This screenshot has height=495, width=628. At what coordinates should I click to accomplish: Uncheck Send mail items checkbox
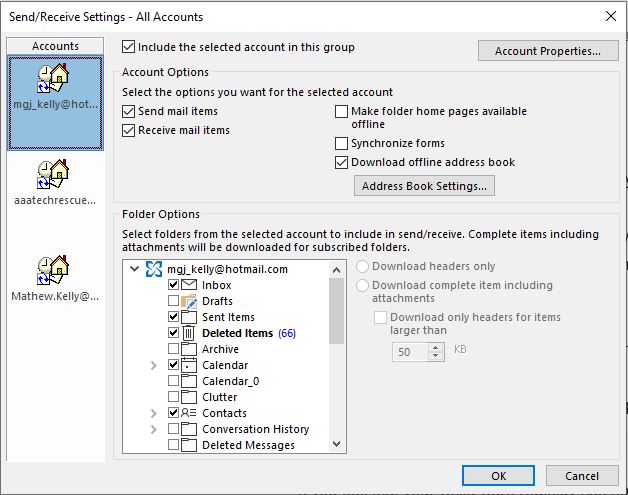pos(128,111)
